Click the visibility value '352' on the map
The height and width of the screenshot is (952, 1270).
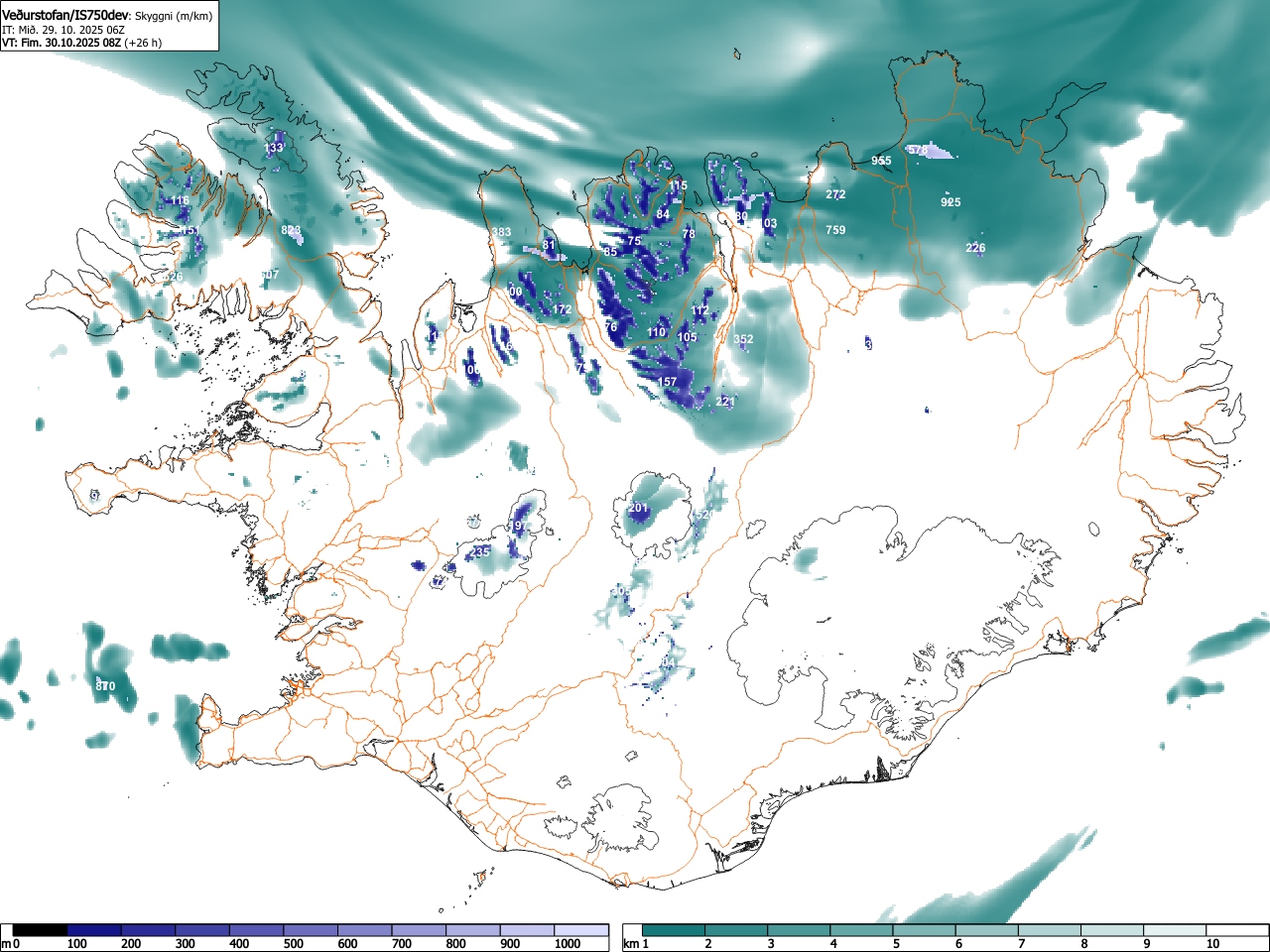tap(743, 339)
